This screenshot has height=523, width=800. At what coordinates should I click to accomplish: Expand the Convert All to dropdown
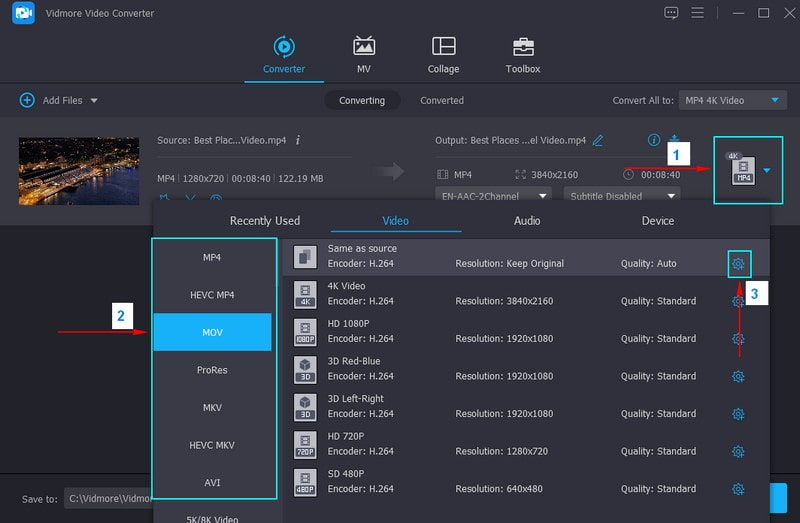click(x=732, y=101)
